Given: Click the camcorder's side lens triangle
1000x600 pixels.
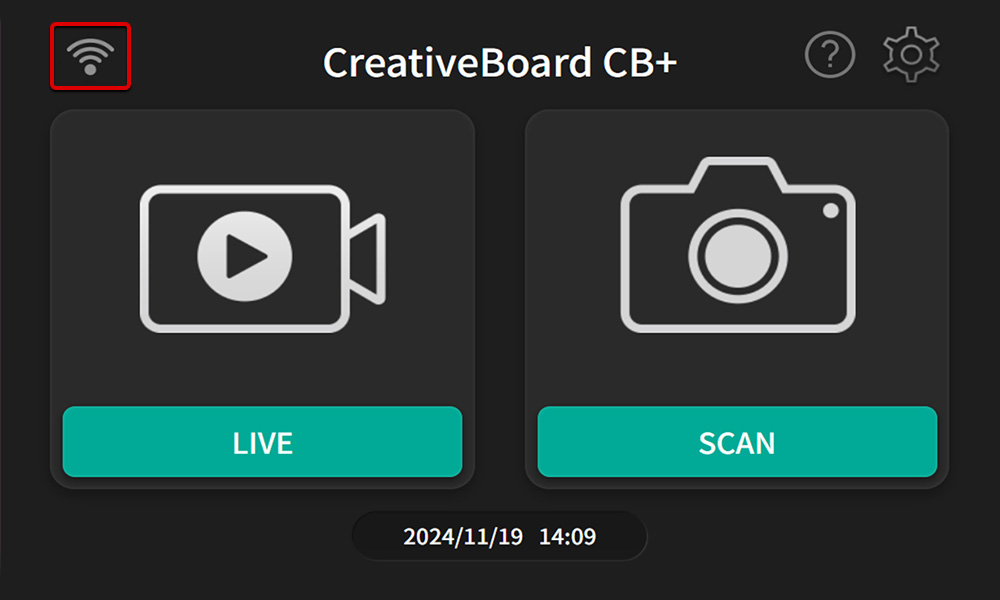Looking at the screenshot, I should click(367, 259).
